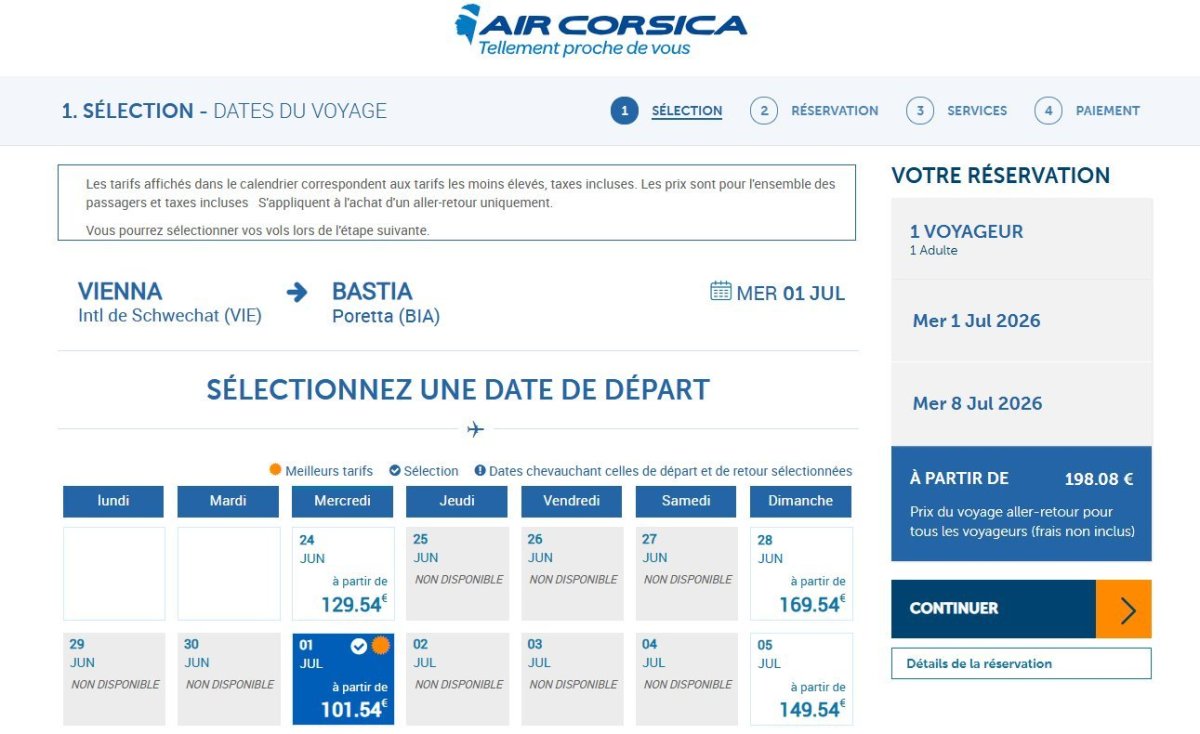Select 24 JUN fare at 129.54€
The height and width of the screenshot is (734, 1200).
pos(343,574)
